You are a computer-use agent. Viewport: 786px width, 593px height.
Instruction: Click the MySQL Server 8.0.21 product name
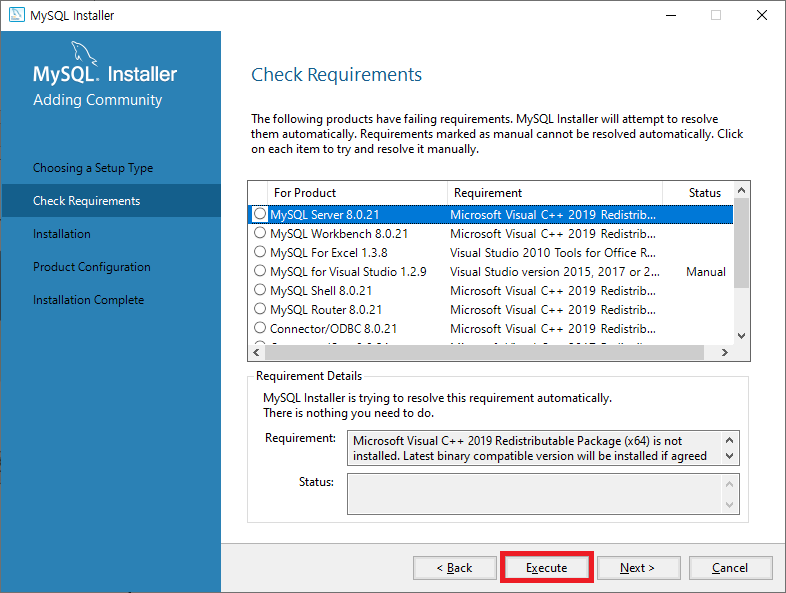325,215
